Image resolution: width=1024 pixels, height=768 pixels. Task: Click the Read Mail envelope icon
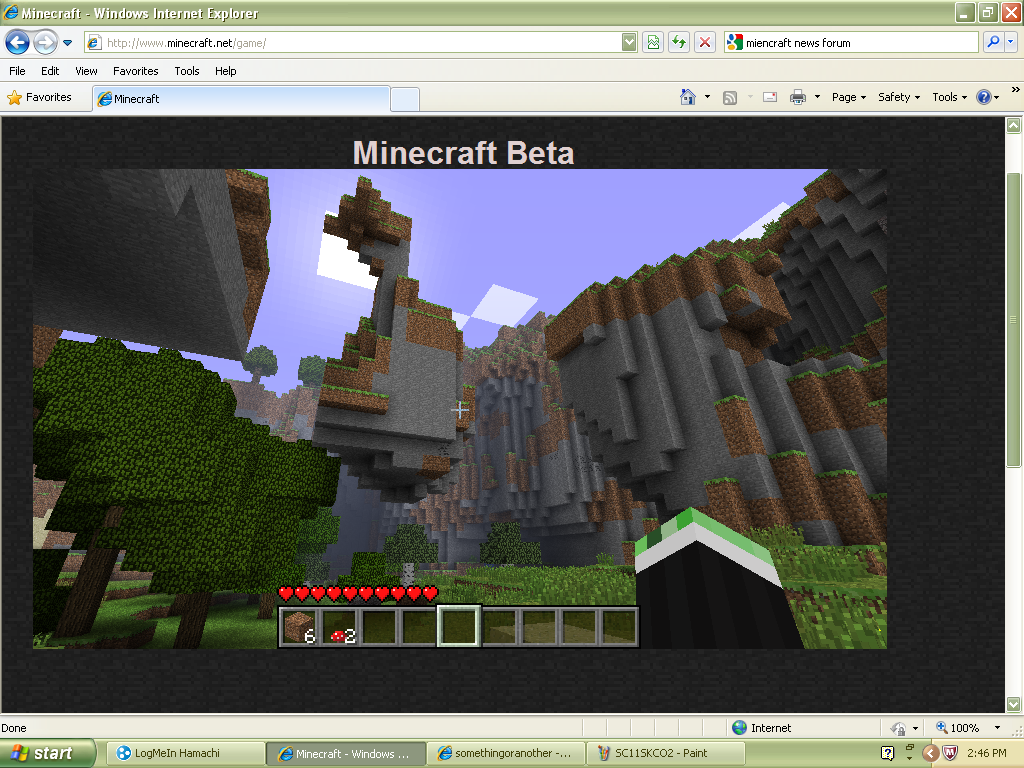coord(770,97)
